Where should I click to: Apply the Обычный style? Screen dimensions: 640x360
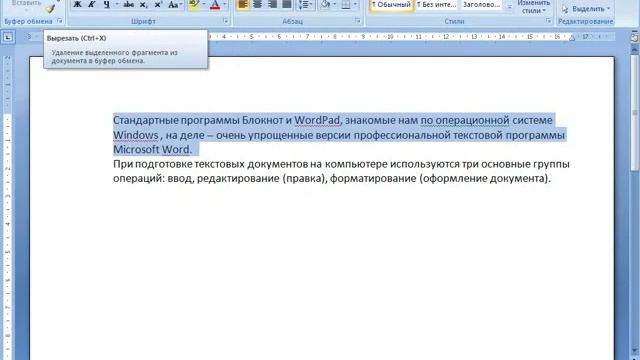391,5
